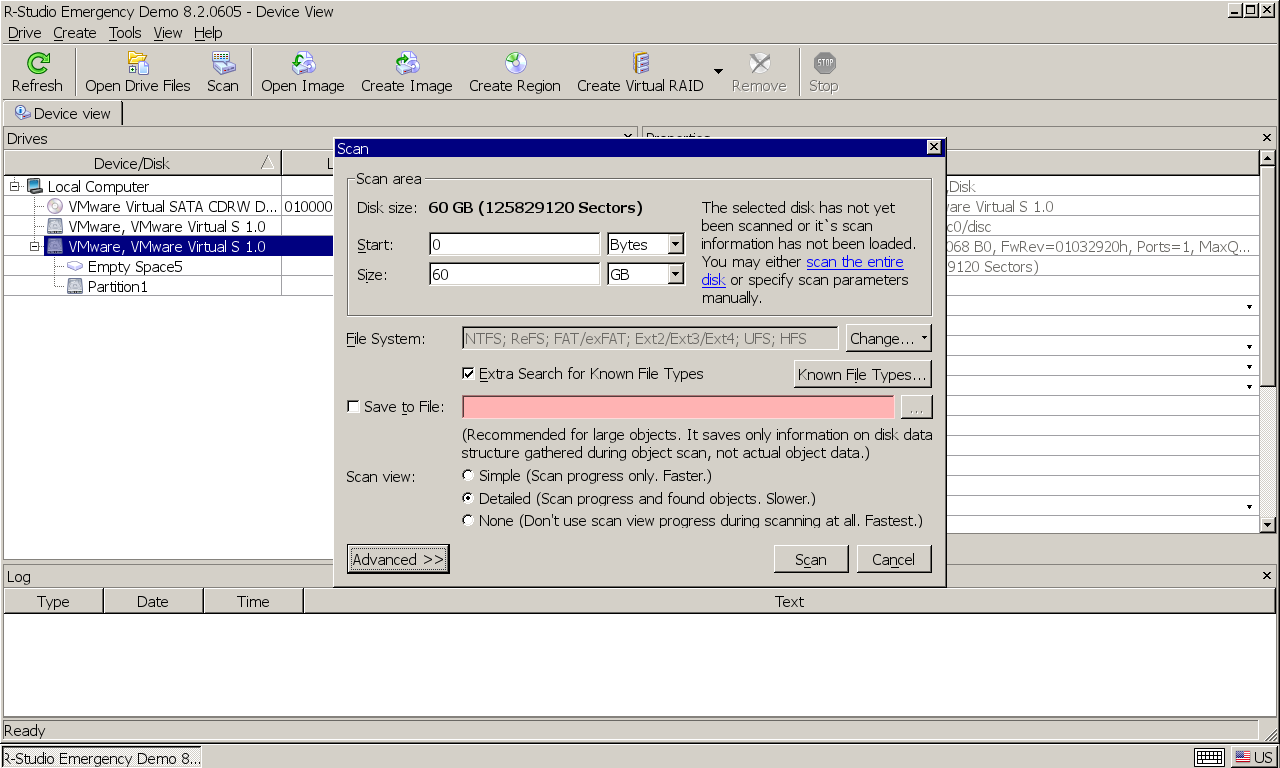Open the Size units GB dropdown

[676, 274]
